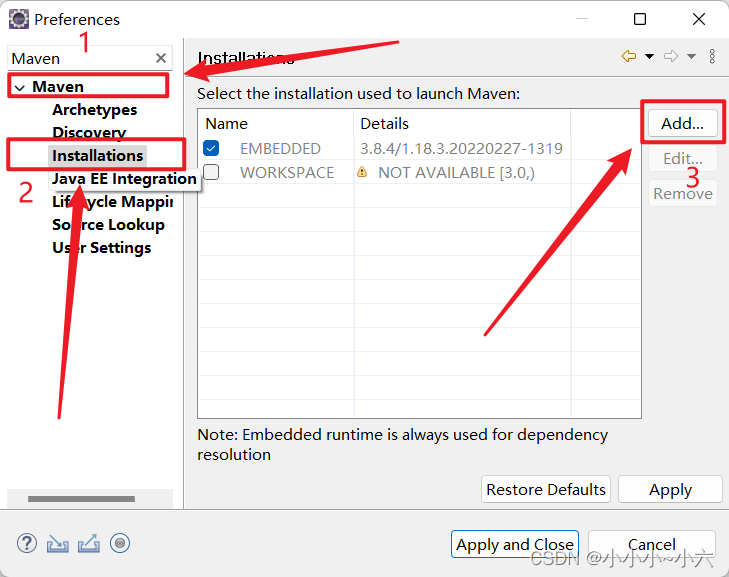The width and height of the screenshot is (729, 577).
Task: Click Apply and Close
Action: tap(515, 544)
